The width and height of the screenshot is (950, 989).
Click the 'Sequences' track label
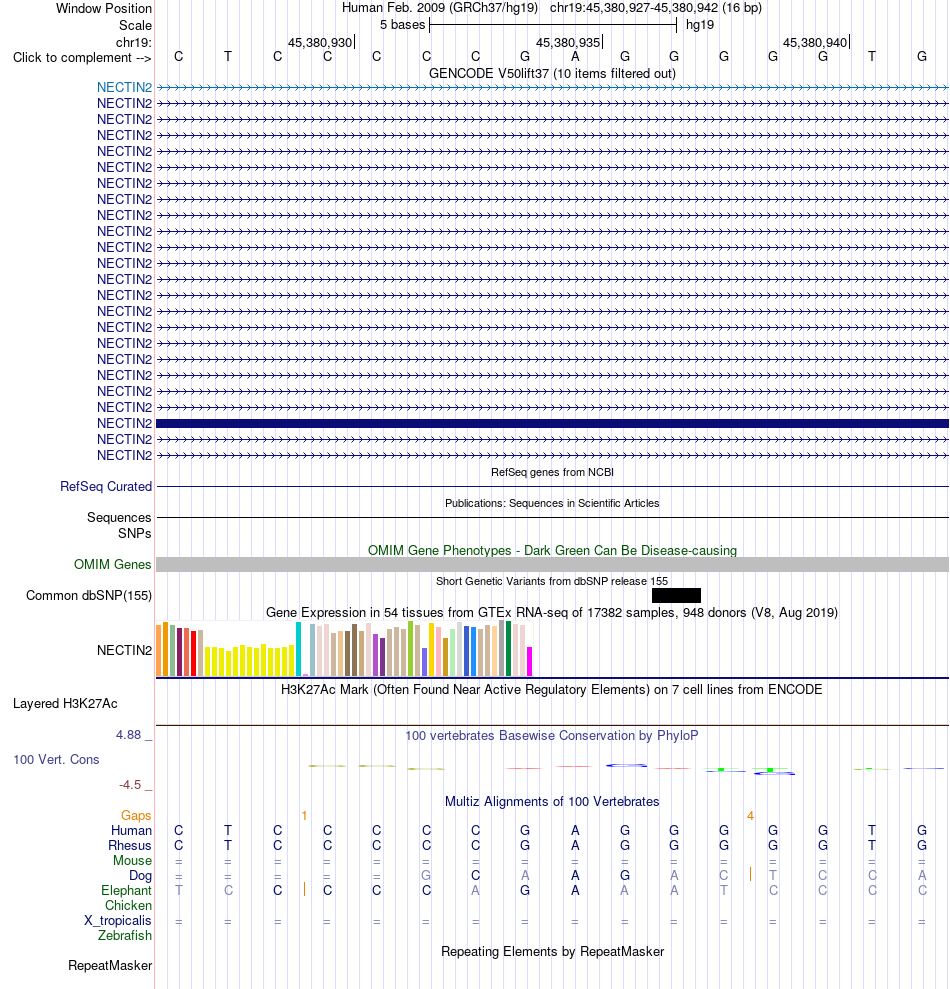(x=119, y=517)
